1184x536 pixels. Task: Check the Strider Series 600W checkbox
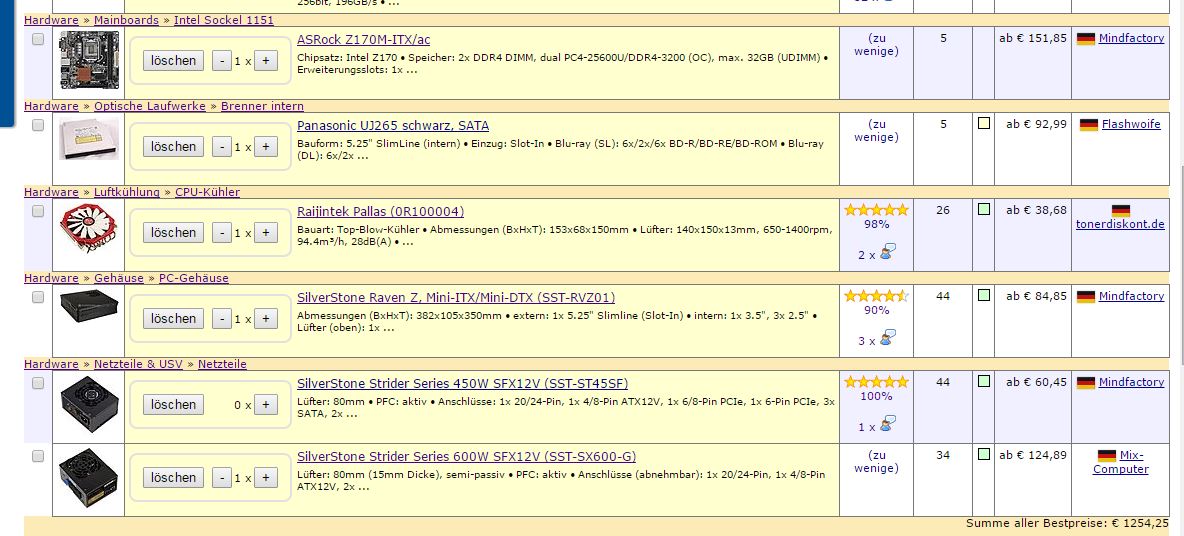pyautogui.click(x=38, y=457)
